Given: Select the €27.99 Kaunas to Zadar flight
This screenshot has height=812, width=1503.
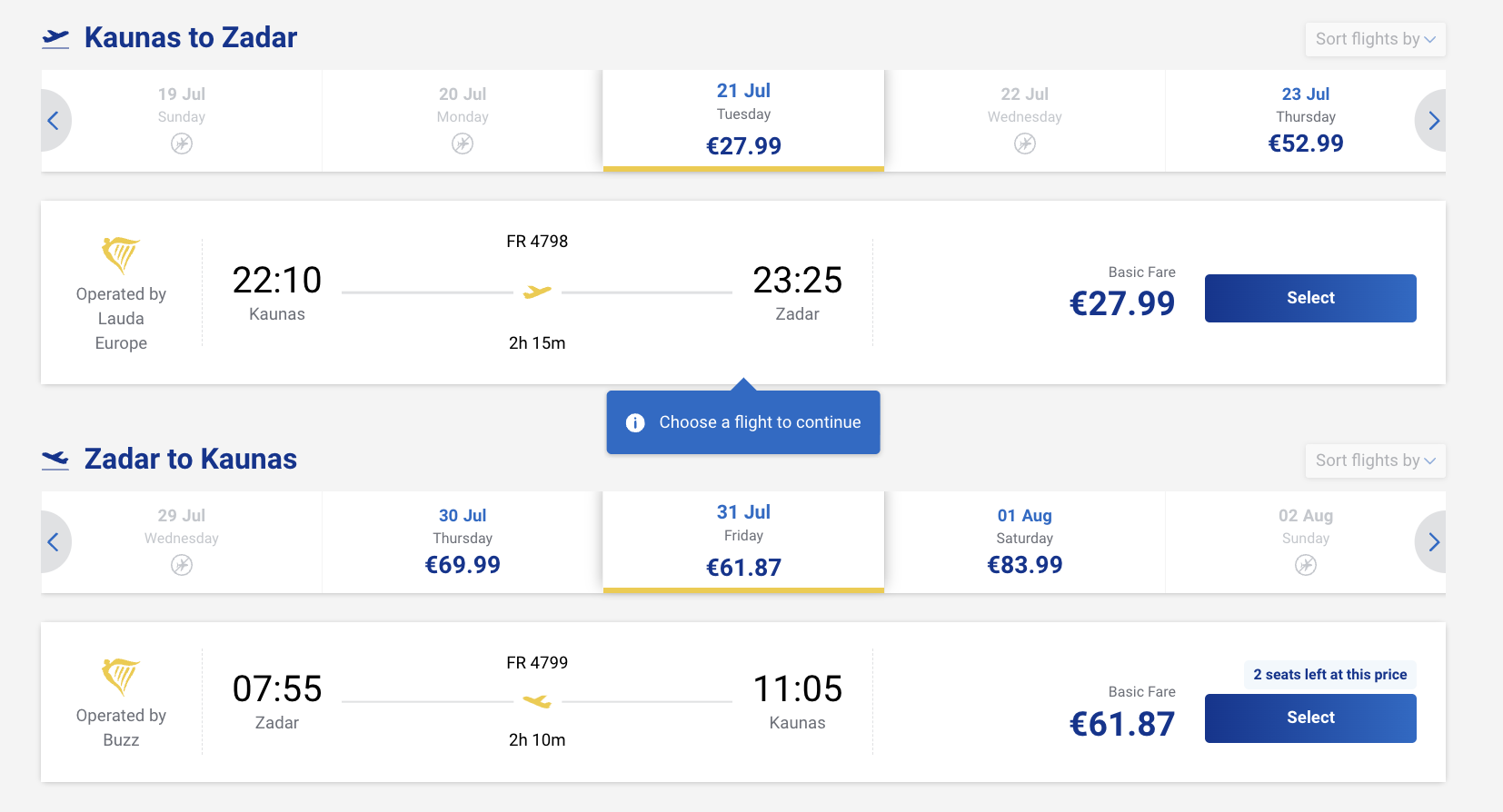Looking at the screenshot, I should point(1309,298).
